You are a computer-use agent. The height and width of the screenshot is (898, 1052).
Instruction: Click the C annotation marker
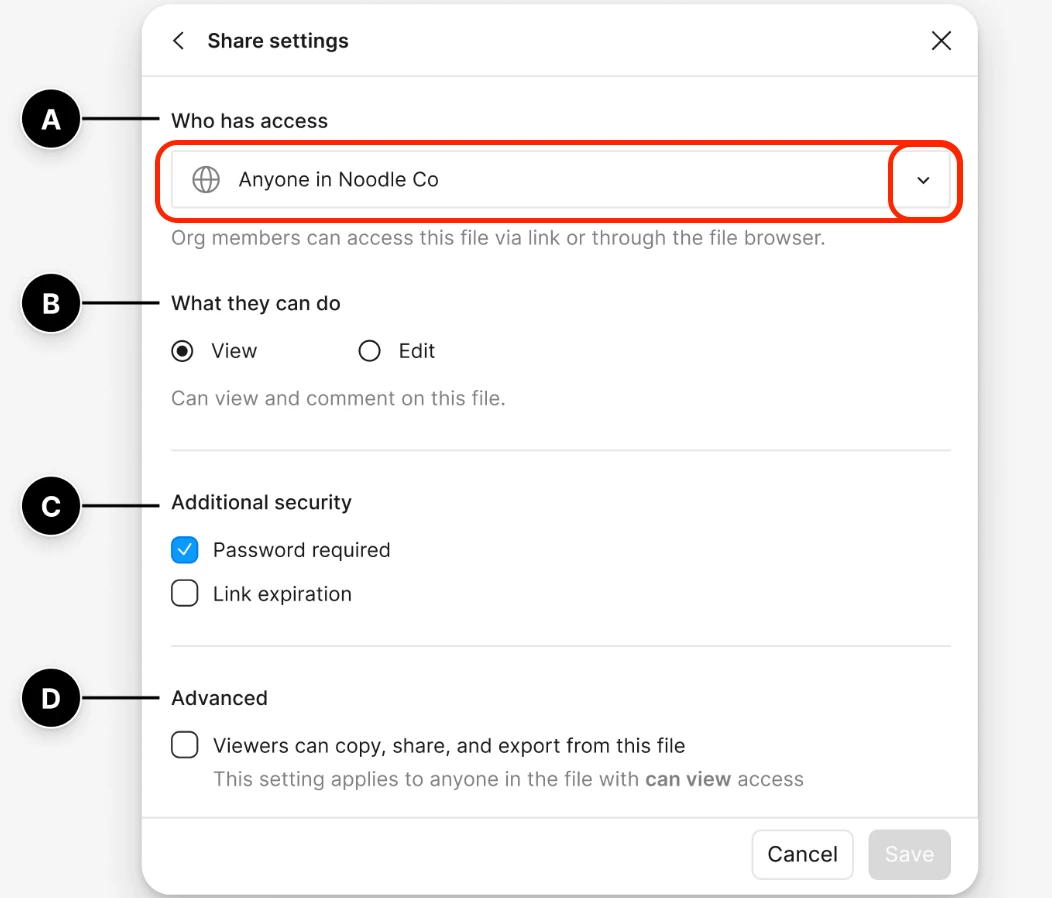[51, 506]
